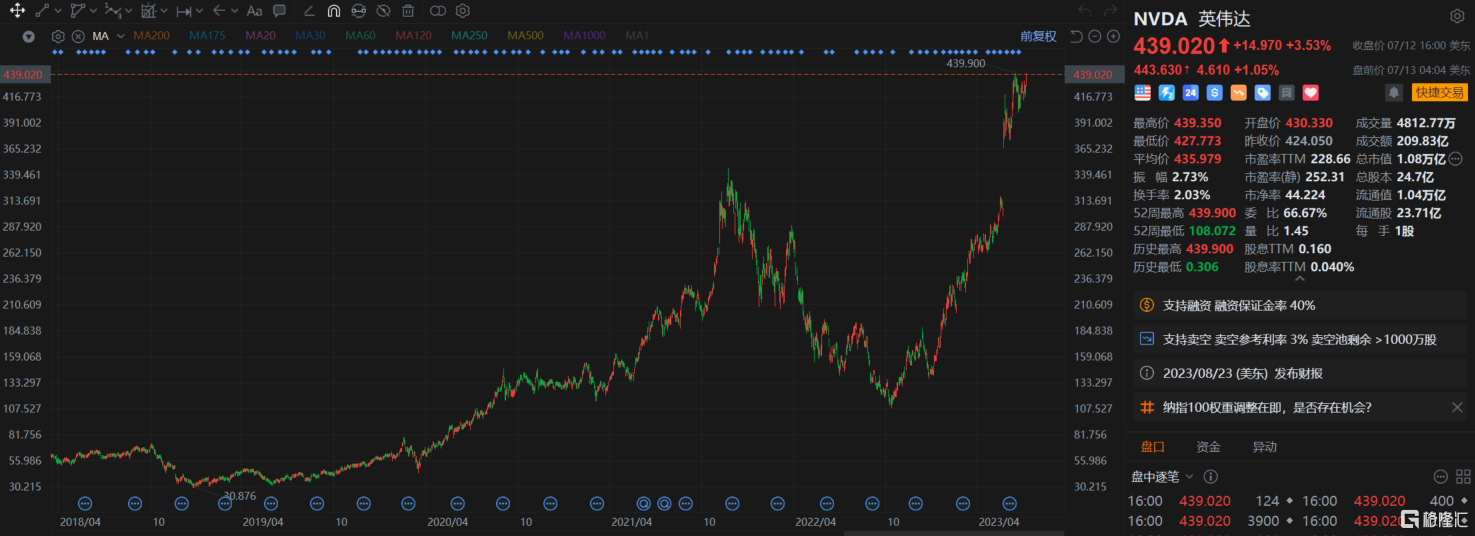This screenshot has height=536, width=1475.
Task: Toggle the MA175 moving average line
Action: [x=207, y=36]
